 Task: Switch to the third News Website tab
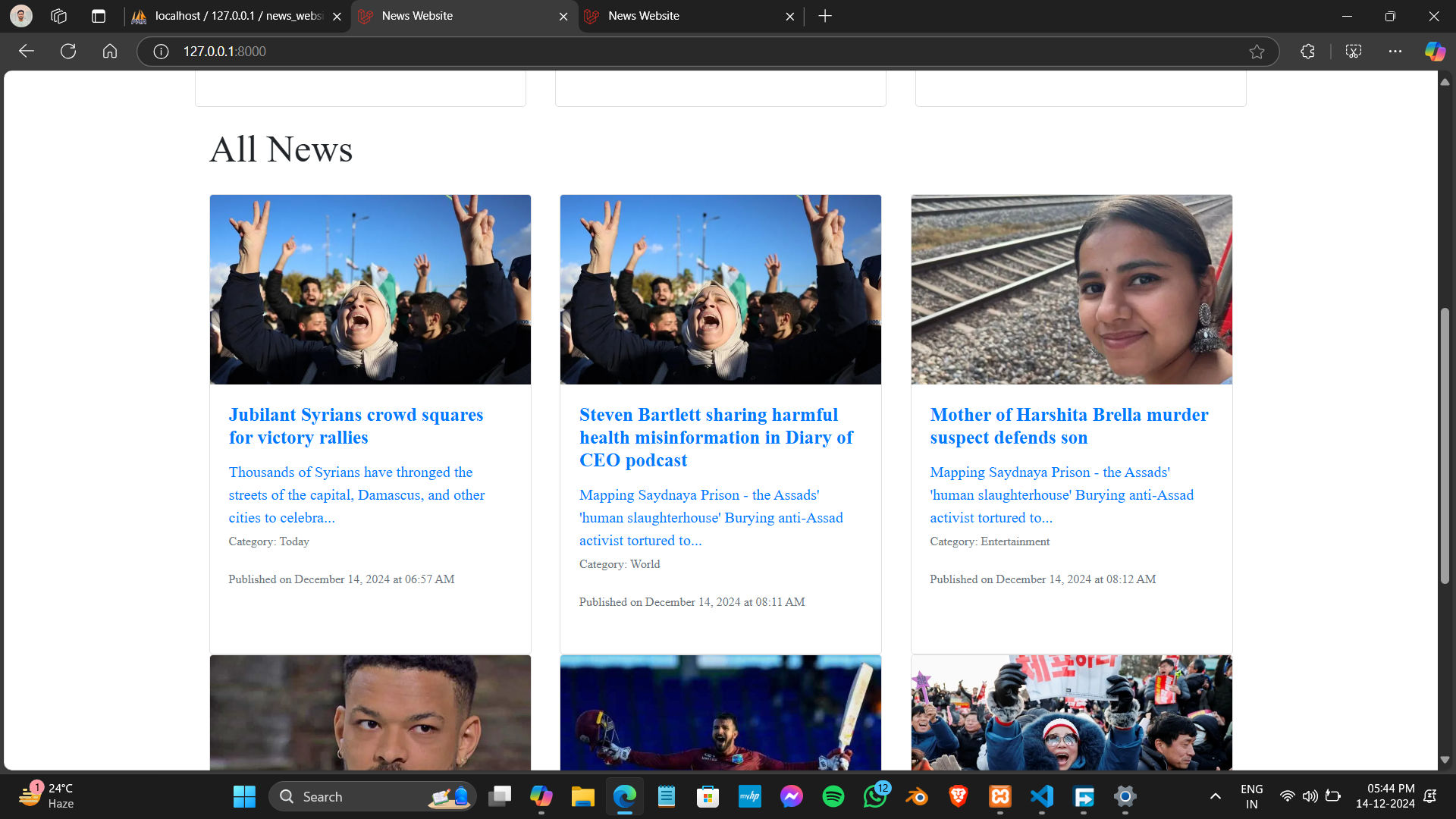click(x=691, y=16)
